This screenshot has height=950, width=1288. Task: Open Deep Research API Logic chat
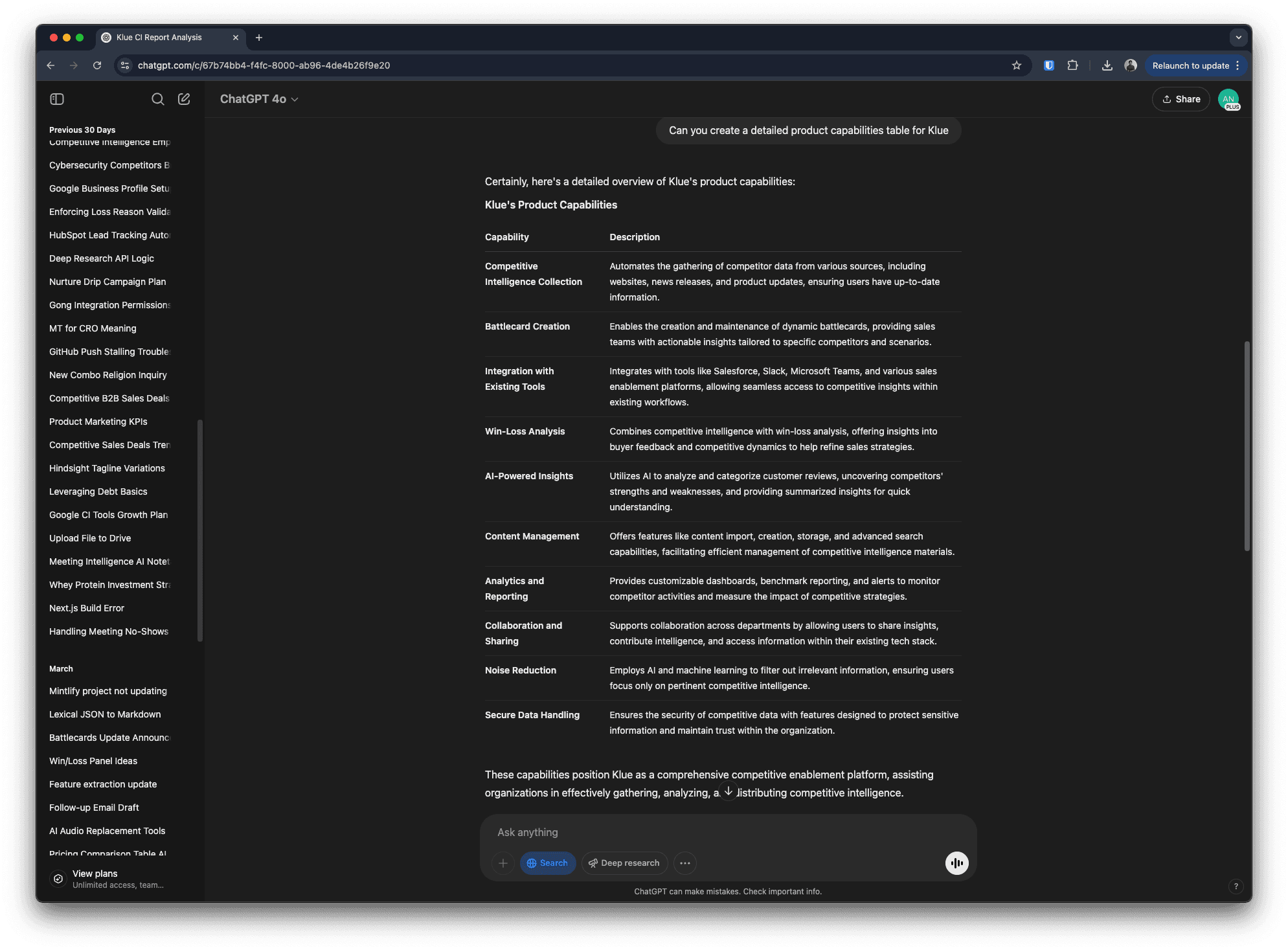[x=102, y=258]
